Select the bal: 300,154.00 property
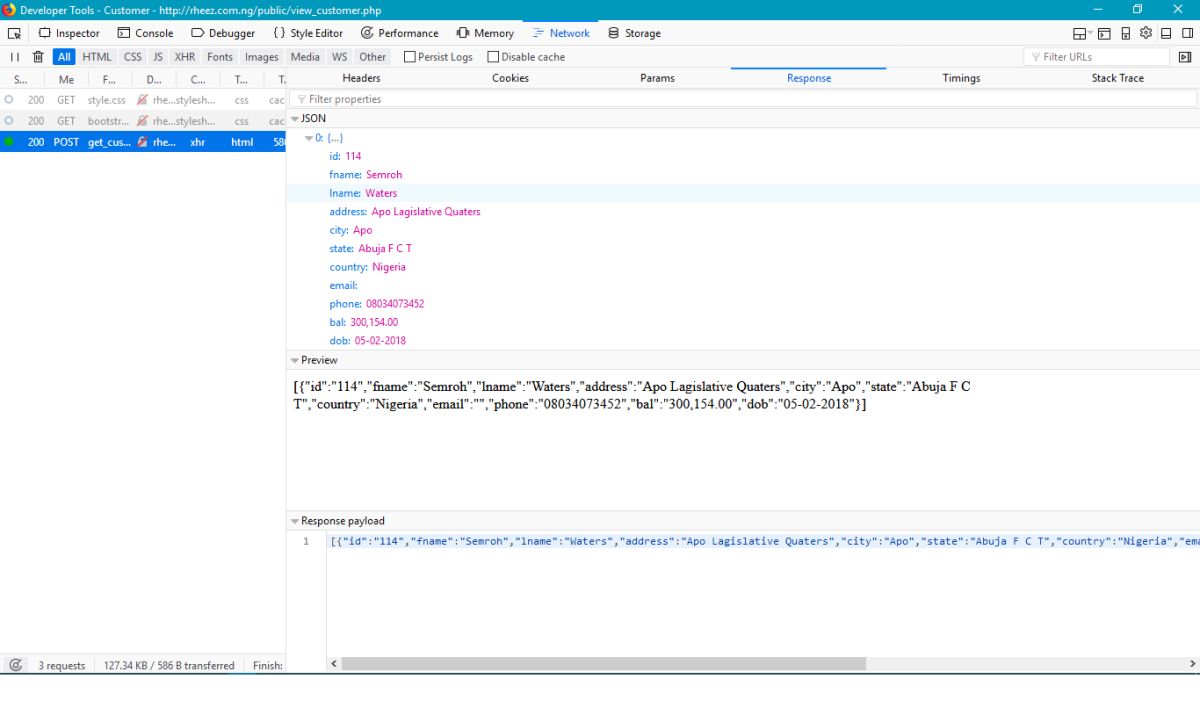The image size is (1200, 708). pyautogui.click(x=364, y=322)
